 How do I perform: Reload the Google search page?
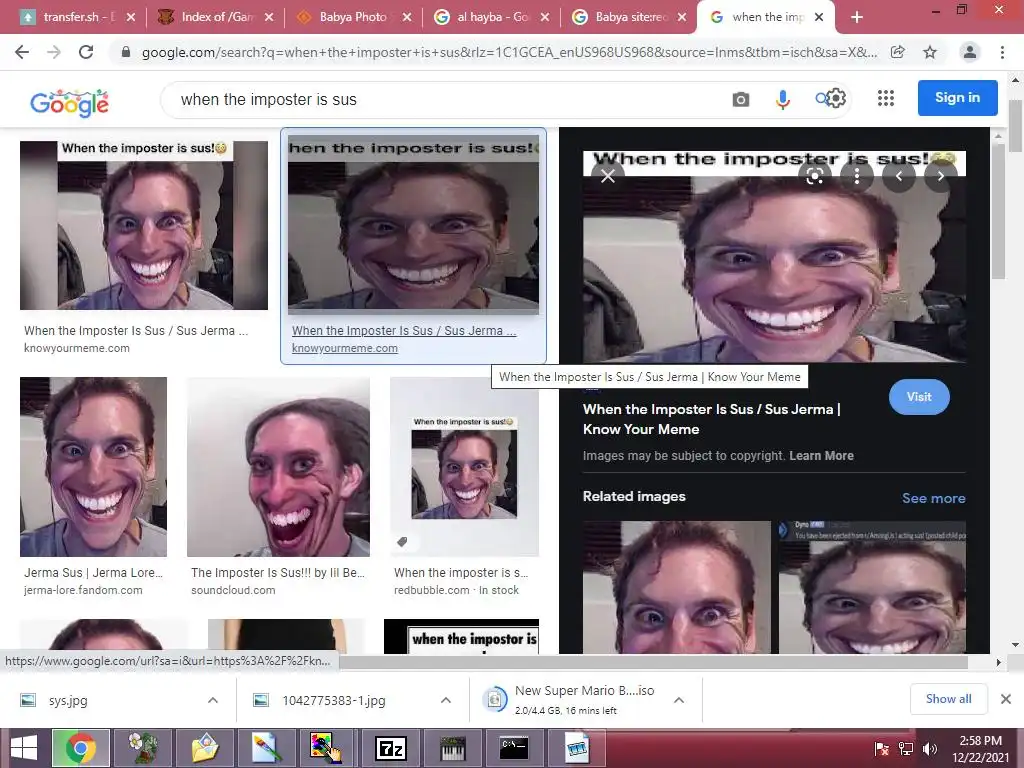pos(86,52)
